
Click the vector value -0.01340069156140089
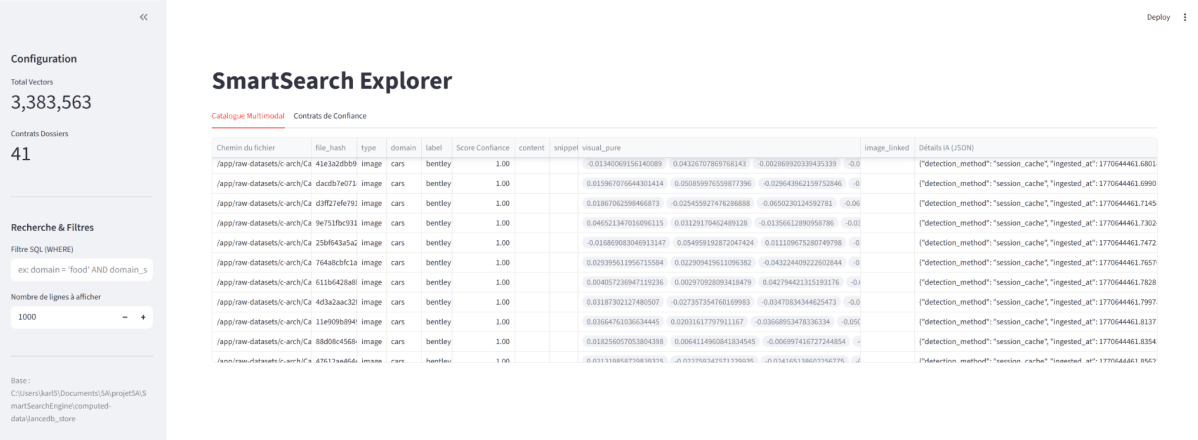pos(624,163)
